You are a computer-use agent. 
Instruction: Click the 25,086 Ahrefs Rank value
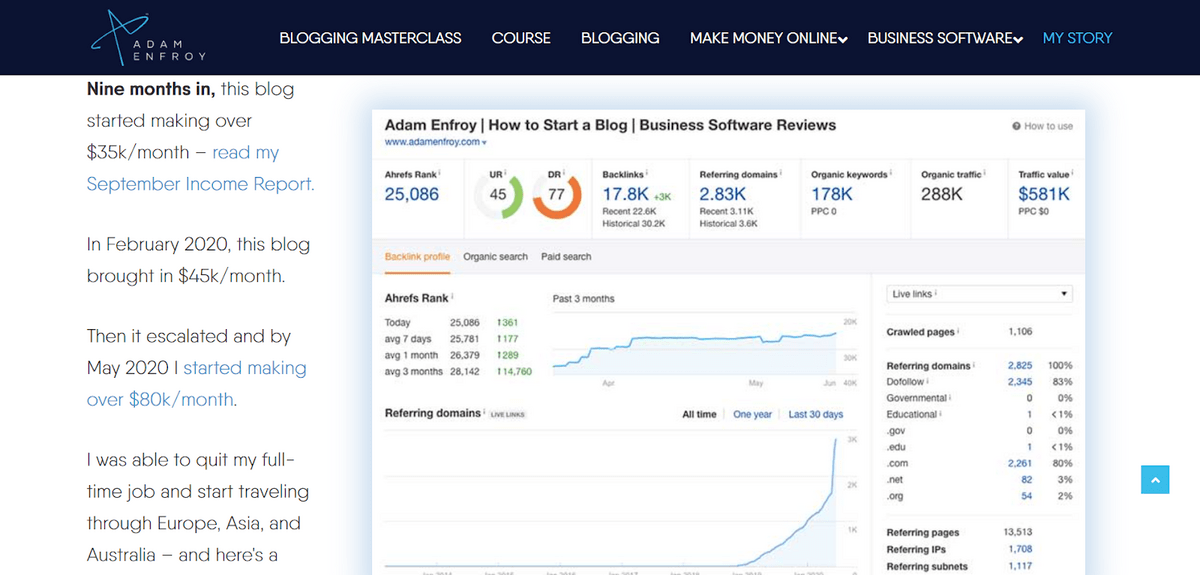[412, 194]
